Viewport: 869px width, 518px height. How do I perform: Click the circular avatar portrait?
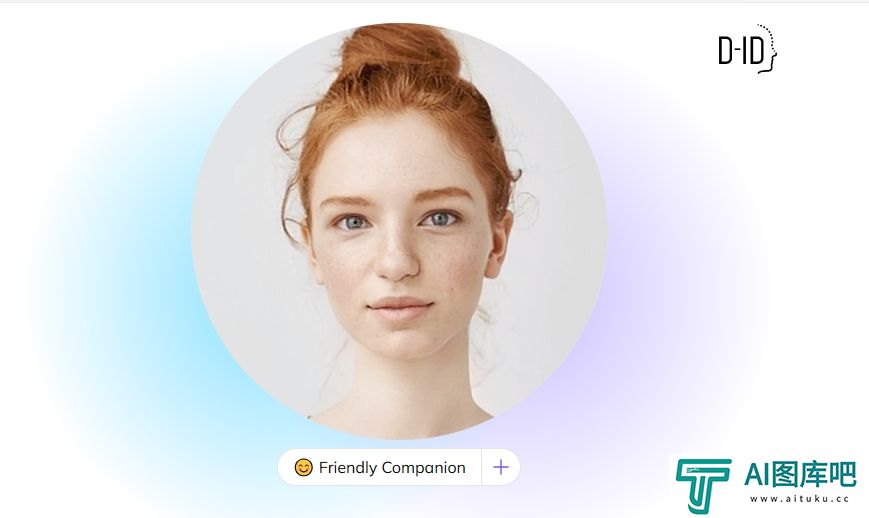pyautogui.click(x=399, y=230)
